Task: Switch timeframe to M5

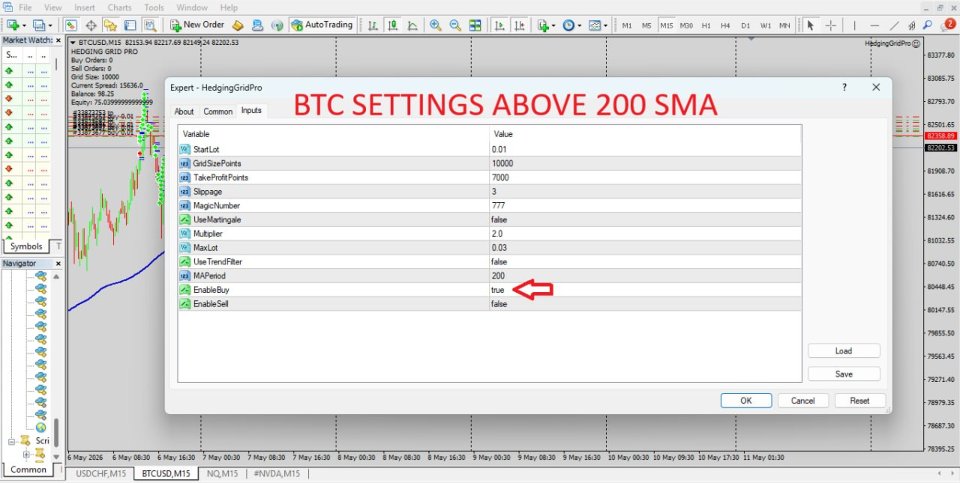Action: 647,25
